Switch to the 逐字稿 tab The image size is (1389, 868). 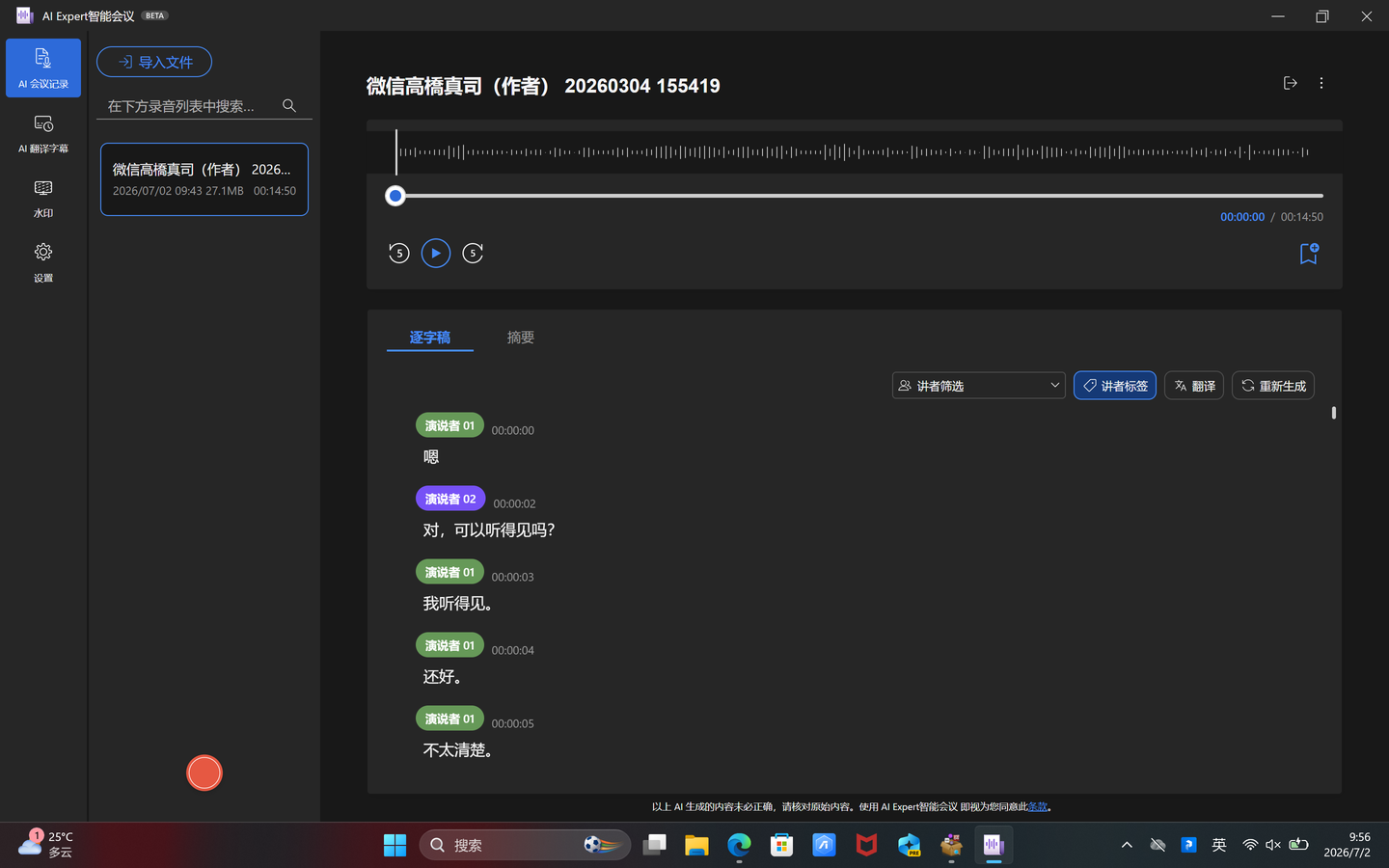point(430,338)
